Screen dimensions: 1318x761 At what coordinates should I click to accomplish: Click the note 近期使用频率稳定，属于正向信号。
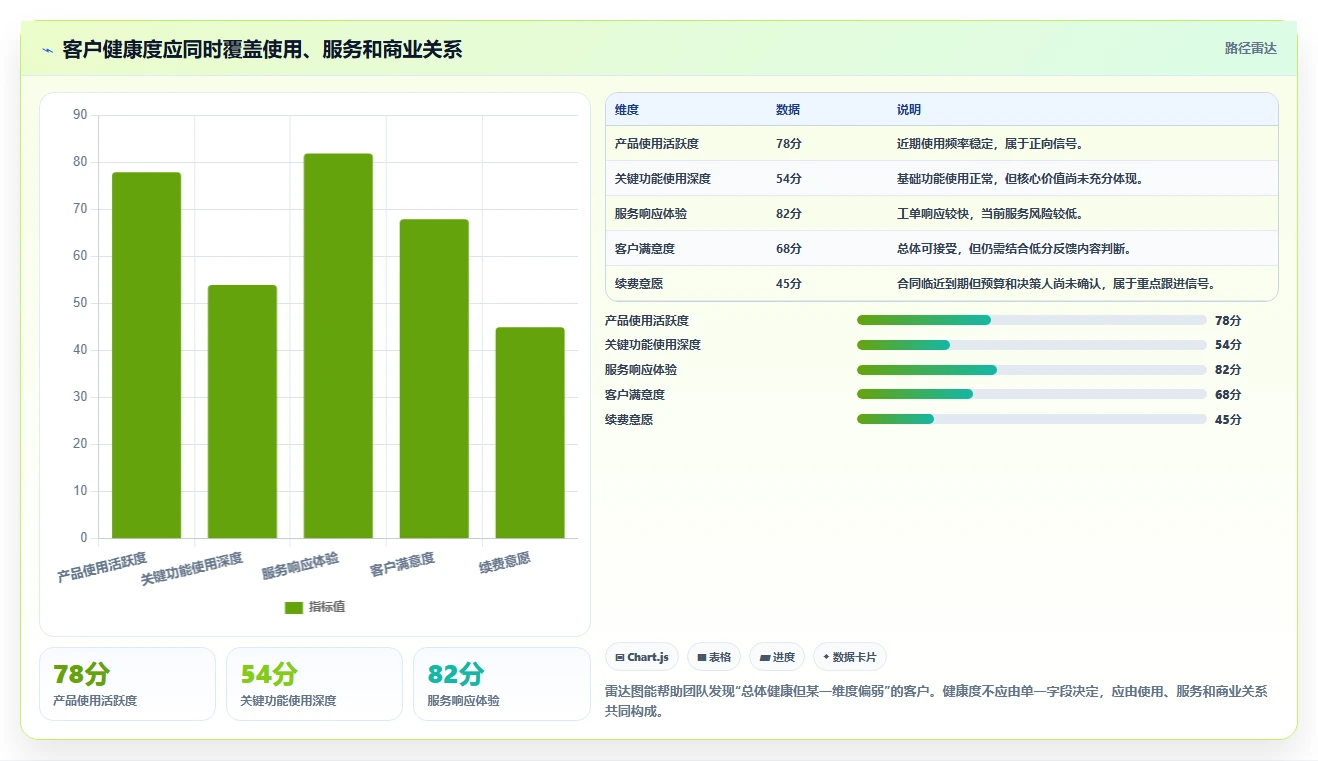click(x=990, y=144)
